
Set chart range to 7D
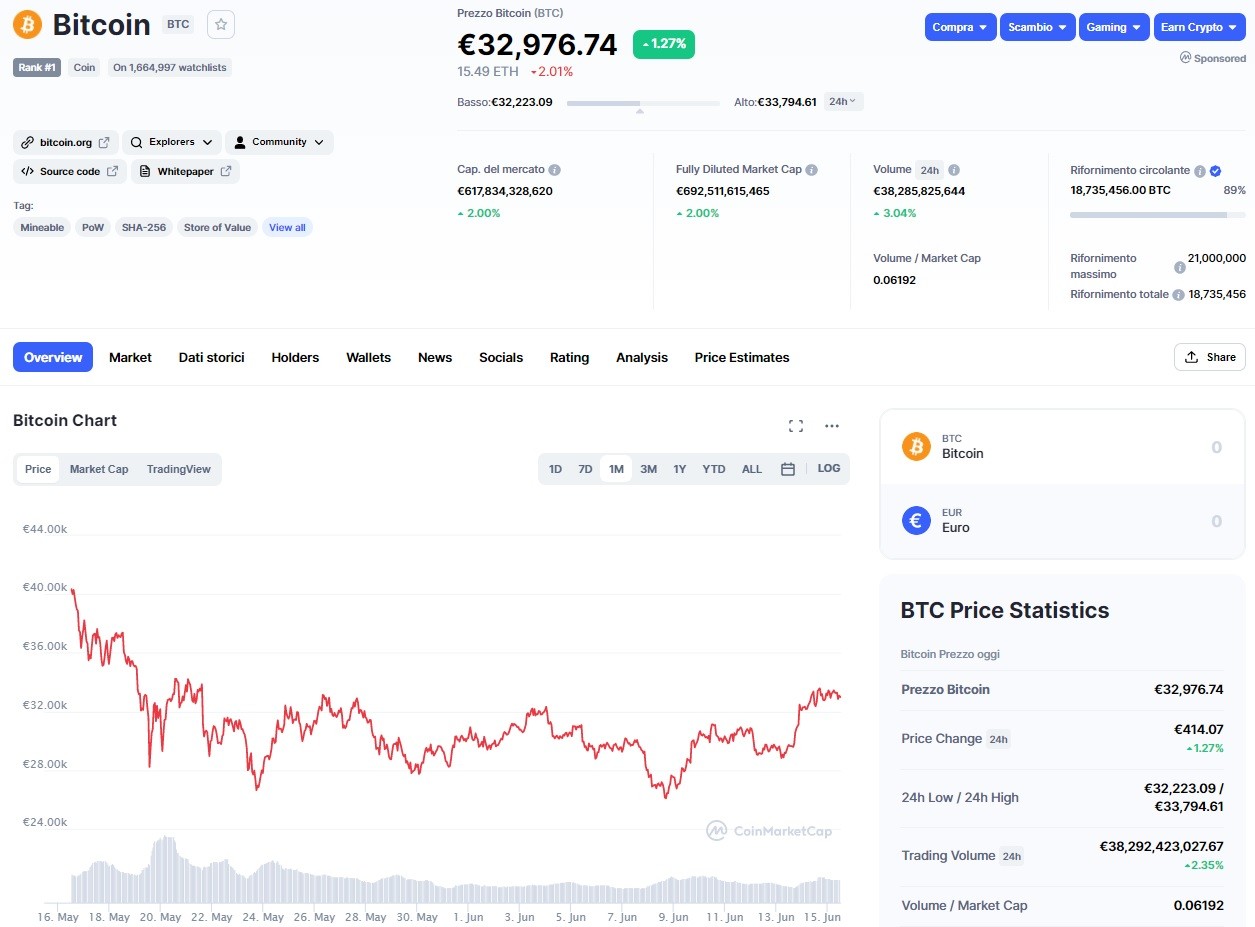coord(585,469)
